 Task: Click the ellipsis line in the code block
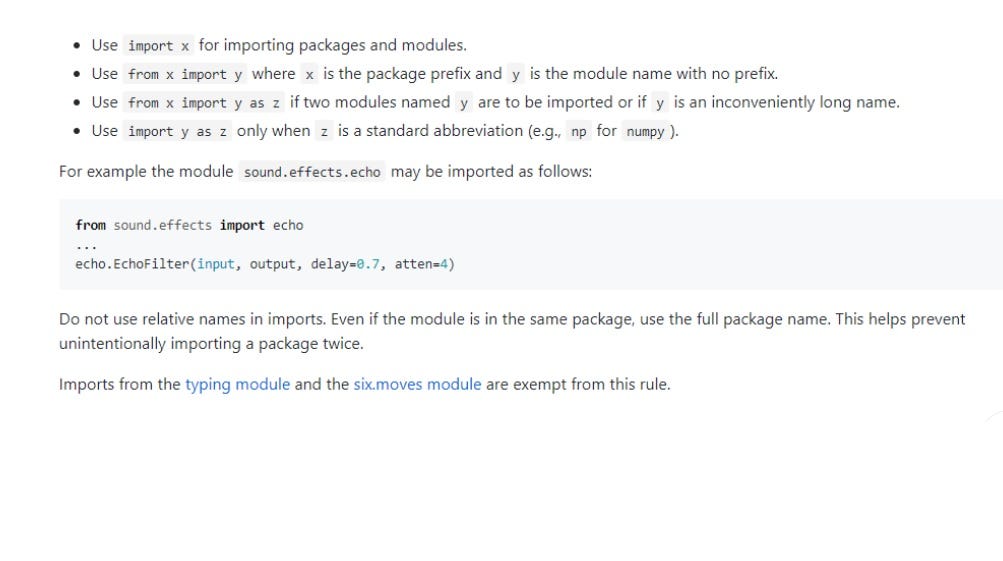click(x=86, y=246)
